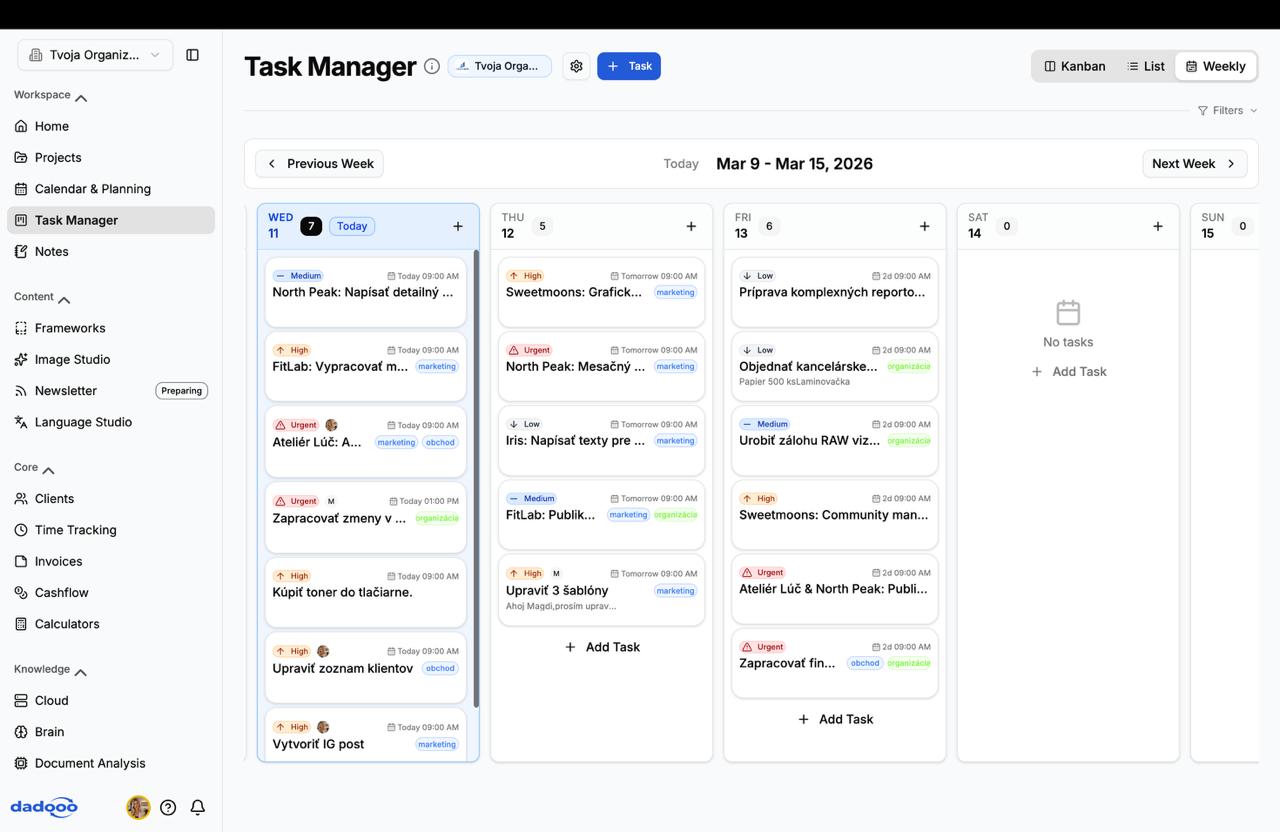Collapse the Content section chevron

coord(64,298)
